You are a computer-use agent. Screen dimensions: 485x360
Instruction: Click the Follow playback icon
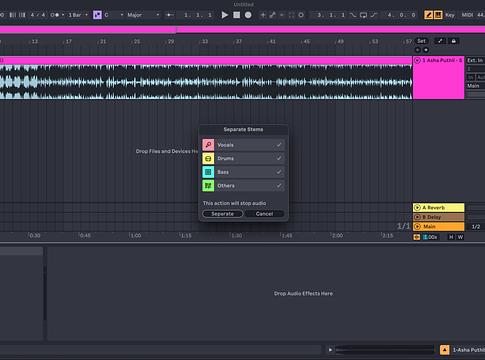click(169, 15)
